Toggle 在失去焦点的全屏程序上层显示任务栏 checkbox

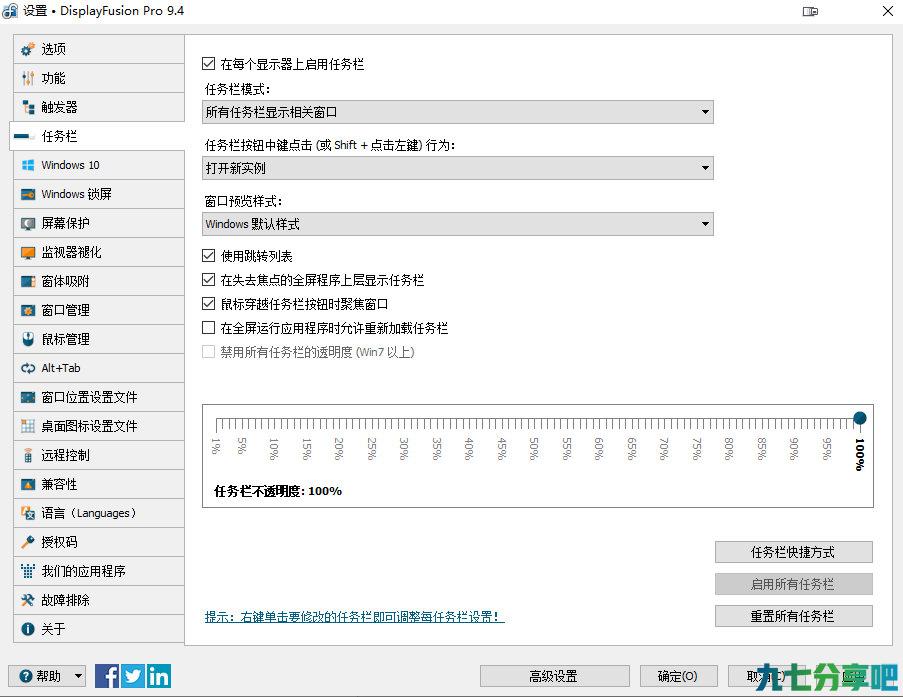point(208,279)
